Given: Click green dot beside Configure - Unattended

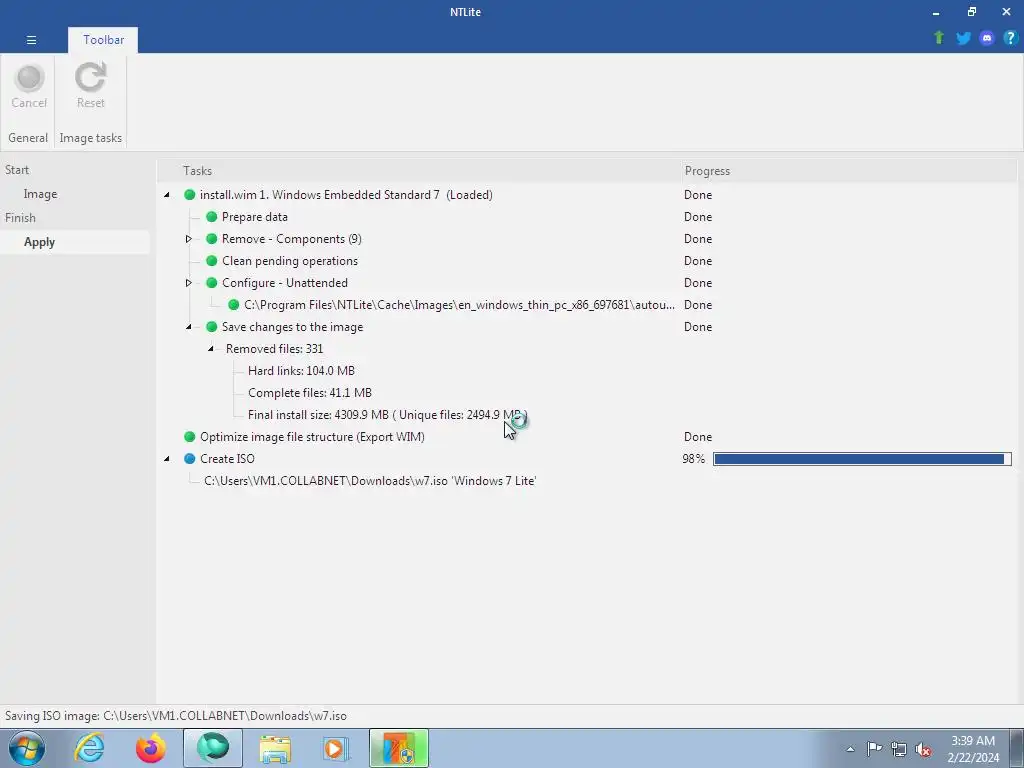Looking at the screenshot, I should point(212,283).
